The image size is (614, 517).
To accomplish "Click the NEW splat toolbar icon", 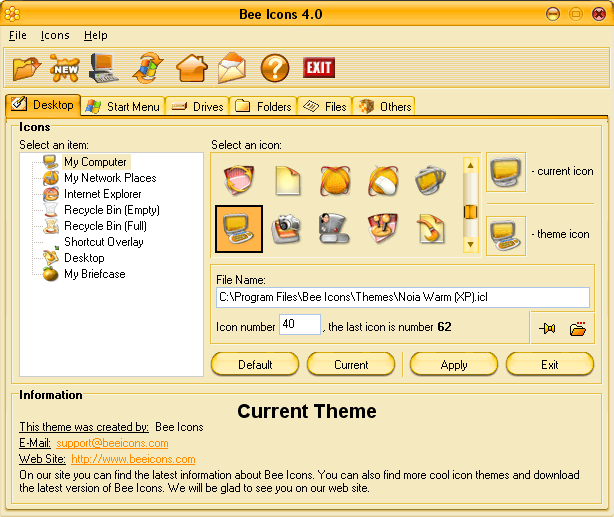I will [x=65, y=68].
